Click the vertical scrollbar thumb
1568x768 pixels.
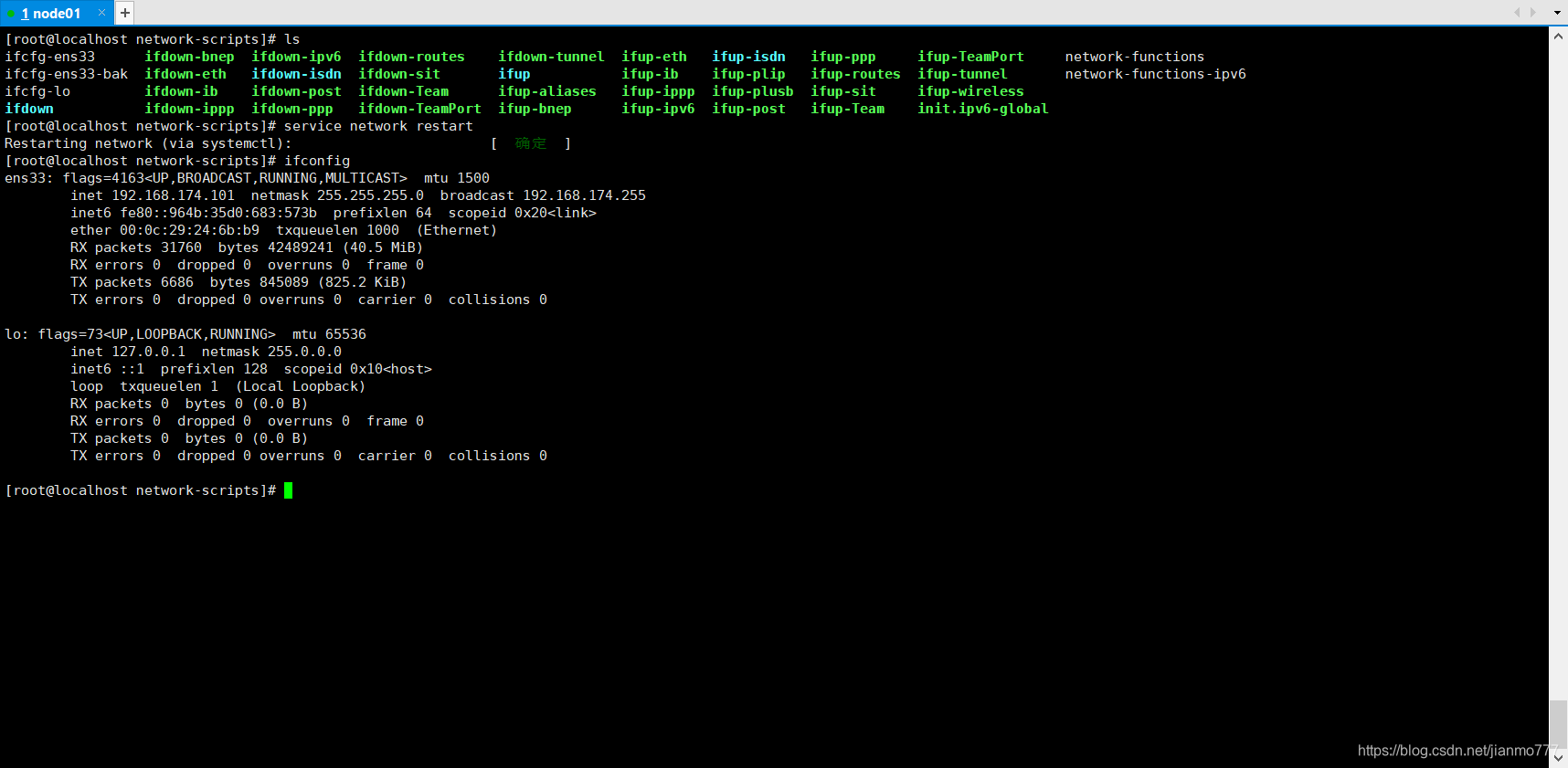(x=1558, y=724)
